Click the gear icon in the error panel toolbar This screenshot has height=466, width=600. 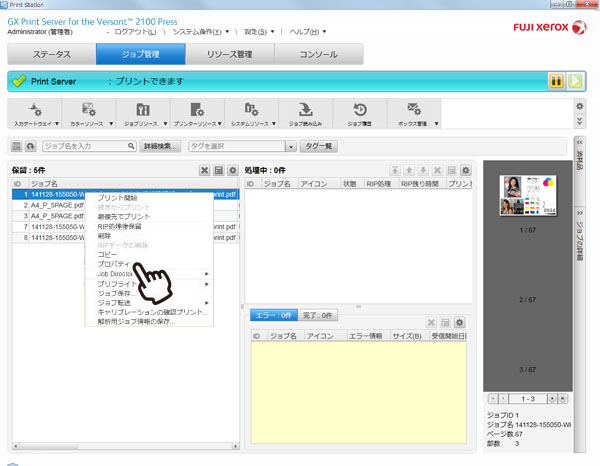click(x=459, y=323)
